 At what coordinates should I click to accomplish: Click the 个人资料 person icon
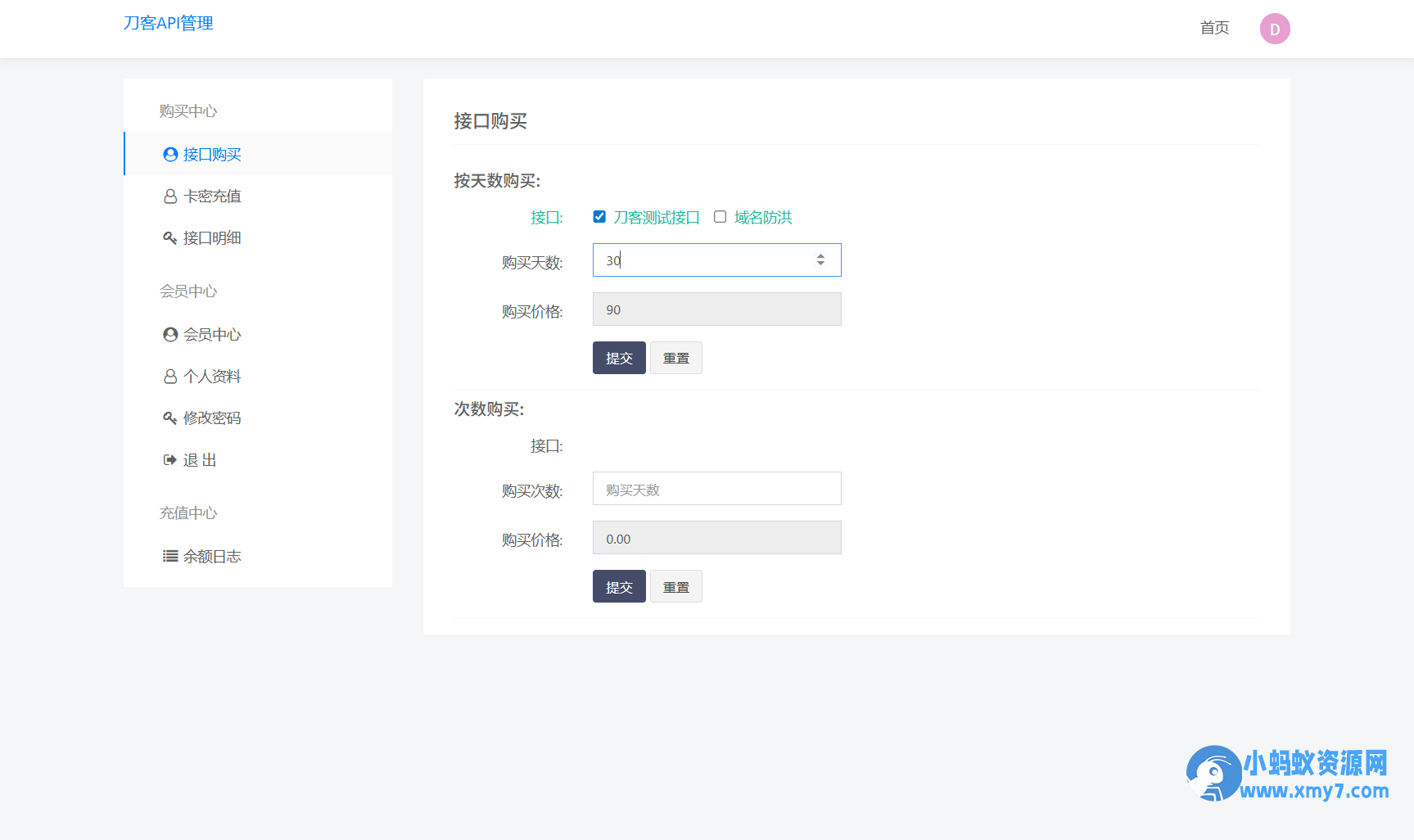coord(170,377)
